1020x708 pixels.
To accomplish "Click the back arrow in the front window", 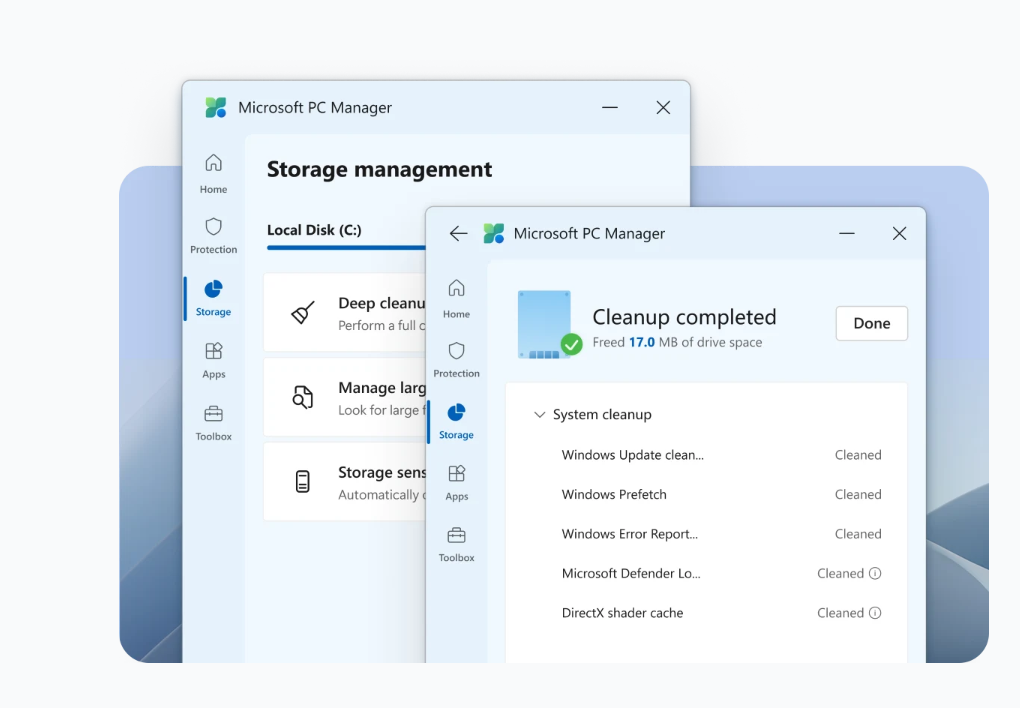I will 459,234.
